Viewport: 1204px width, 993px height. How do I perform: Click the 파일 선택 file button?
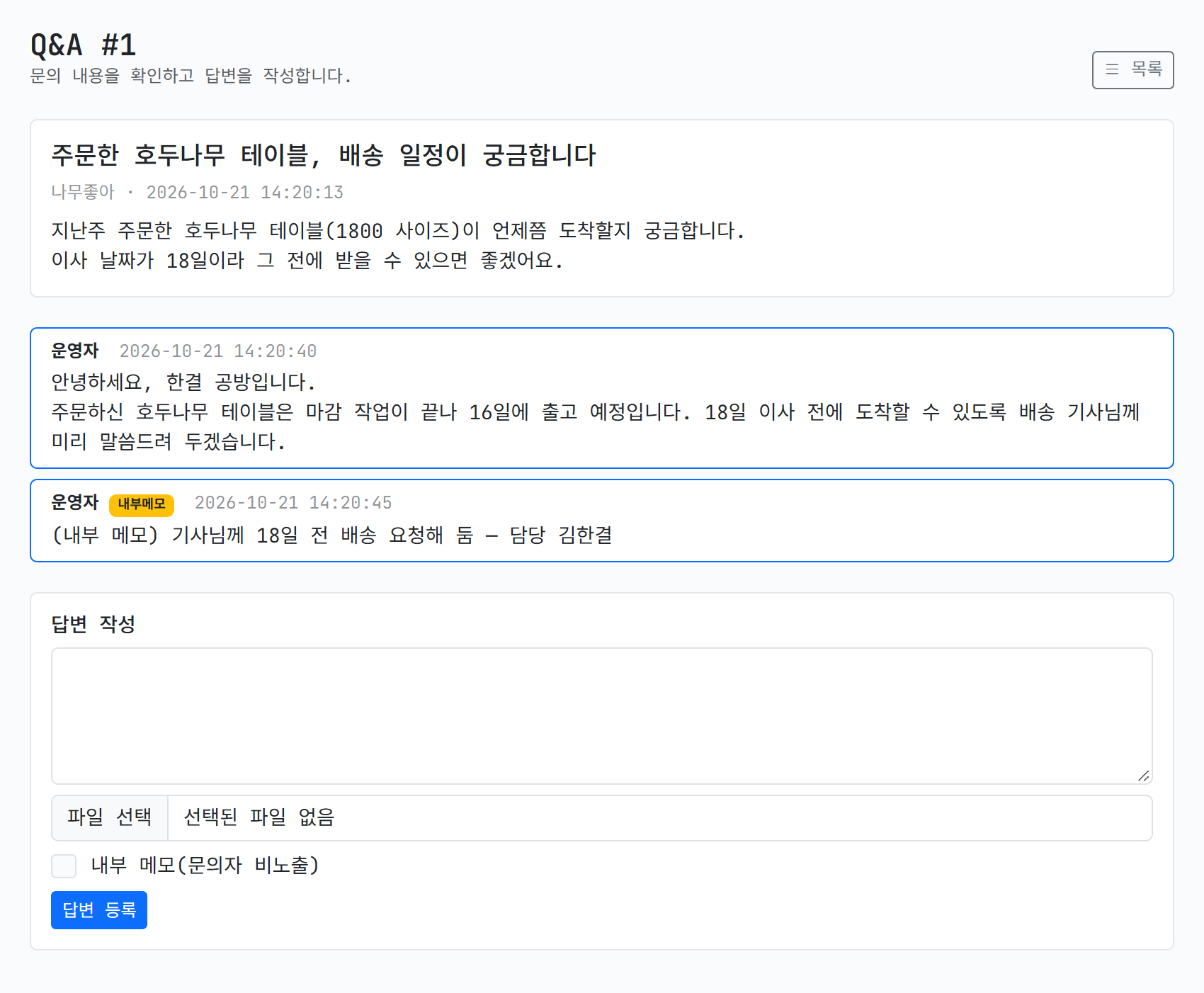click(x=109, y=817)
